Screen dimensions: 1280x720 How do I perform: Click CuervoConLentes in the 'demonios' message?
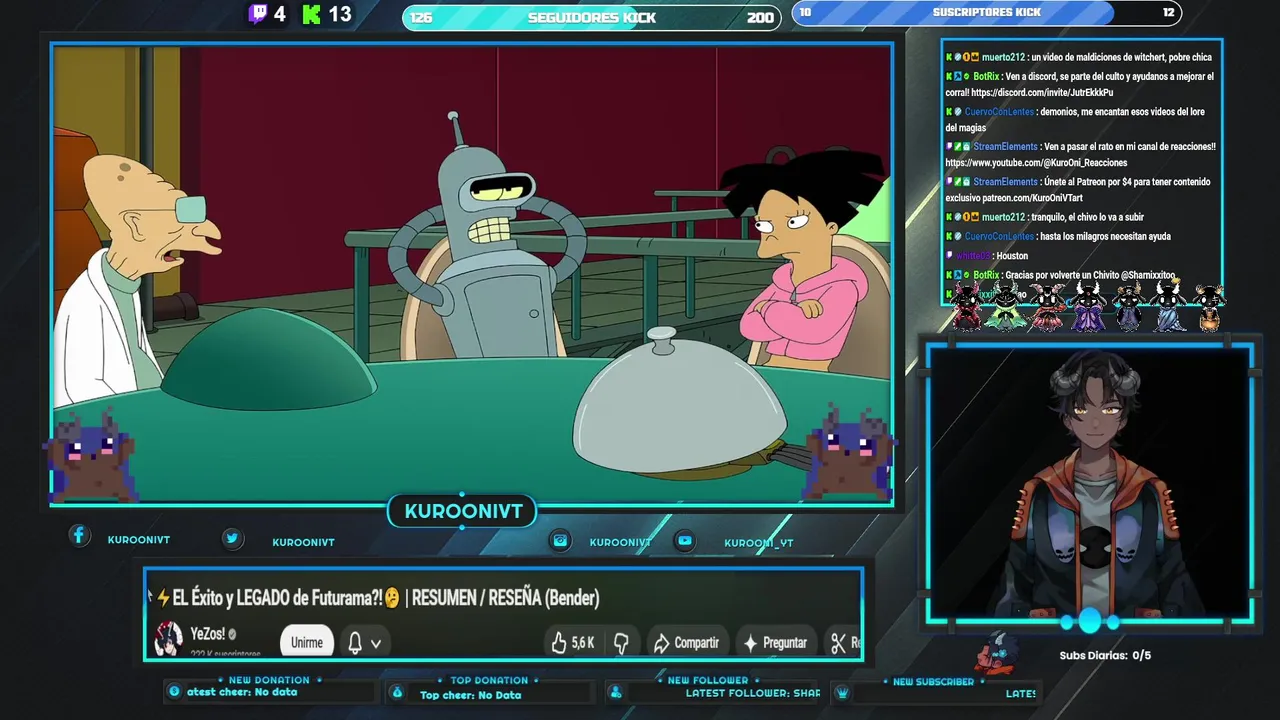point(999,112)
